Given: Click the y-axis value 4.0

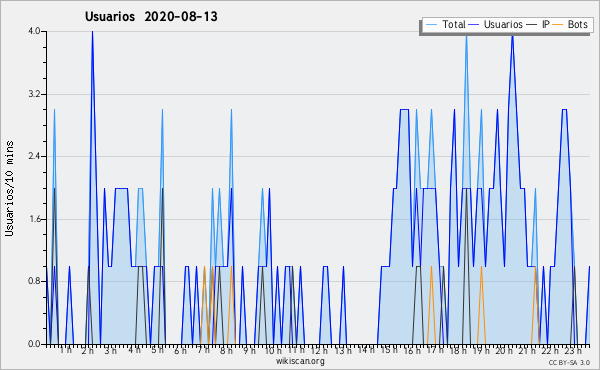Looking at the screenshot, I should tap(34, 31).
